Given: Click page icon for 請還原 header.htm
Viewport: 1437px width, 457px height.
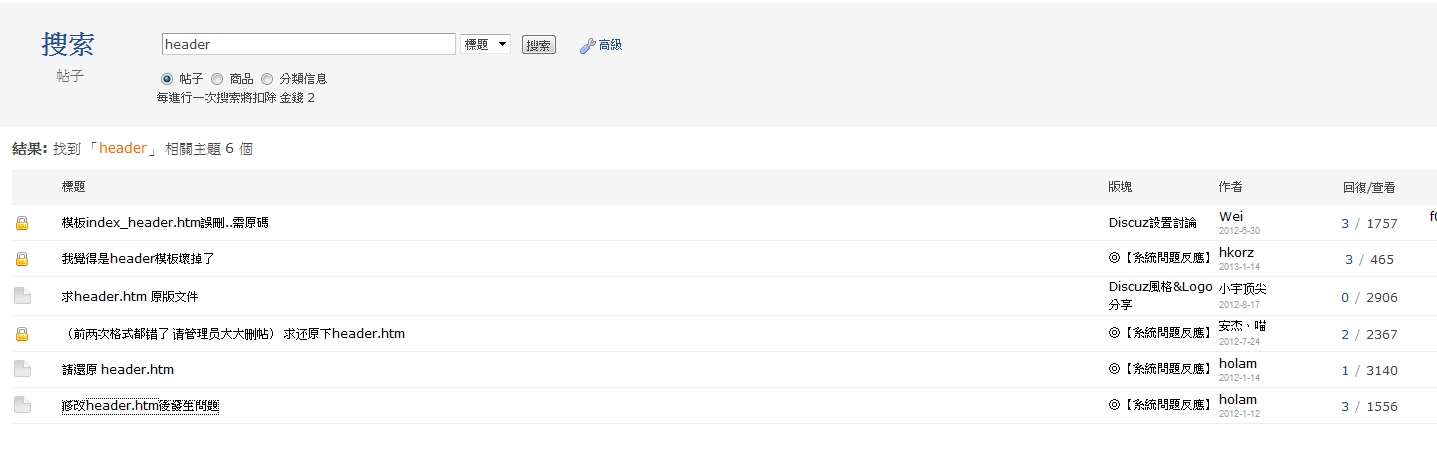Looking at the screenshot, I should point(22,369).
